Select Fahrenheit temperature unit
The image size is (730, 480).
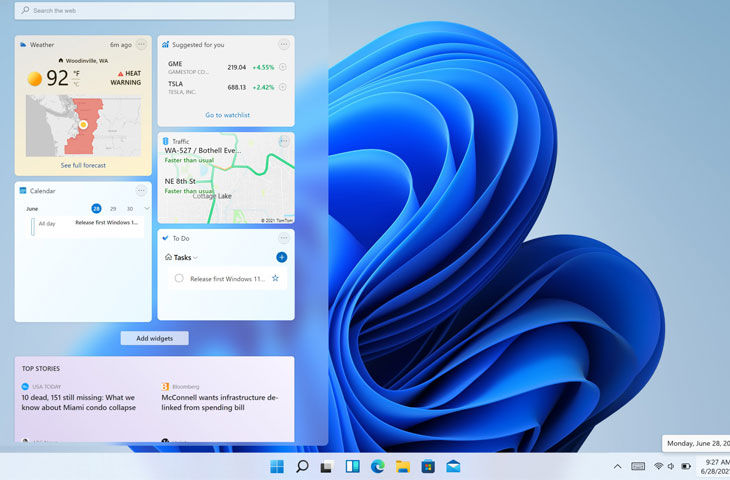point(76,73)
